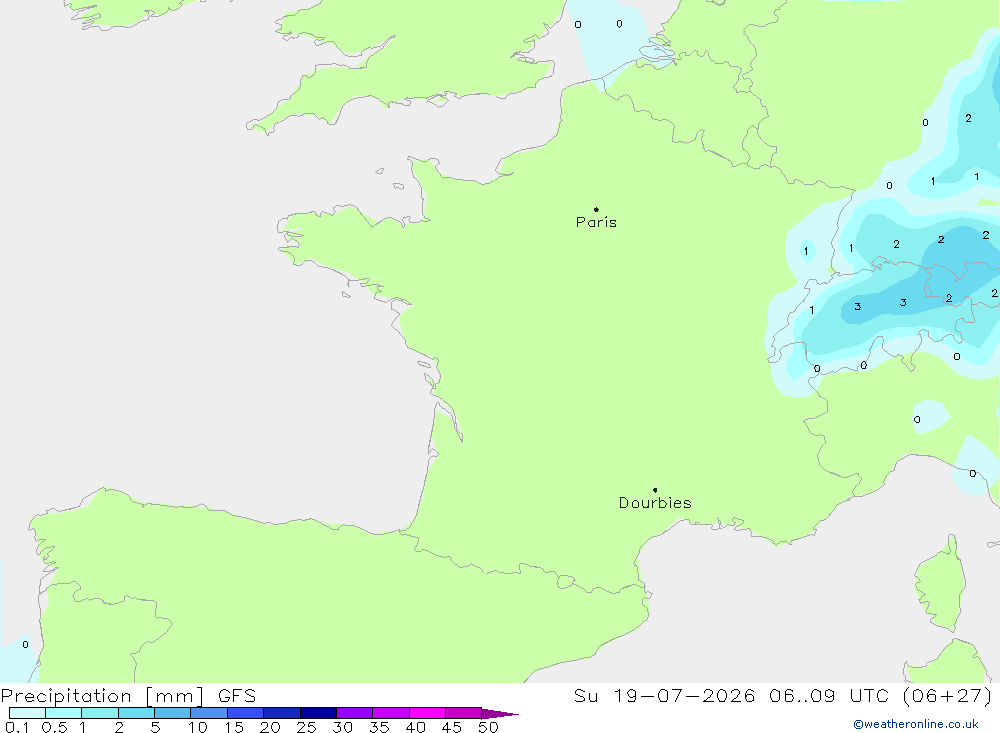Pick the 5–10 mm legend swatch
1000x733 pixels.
(173, 713)
